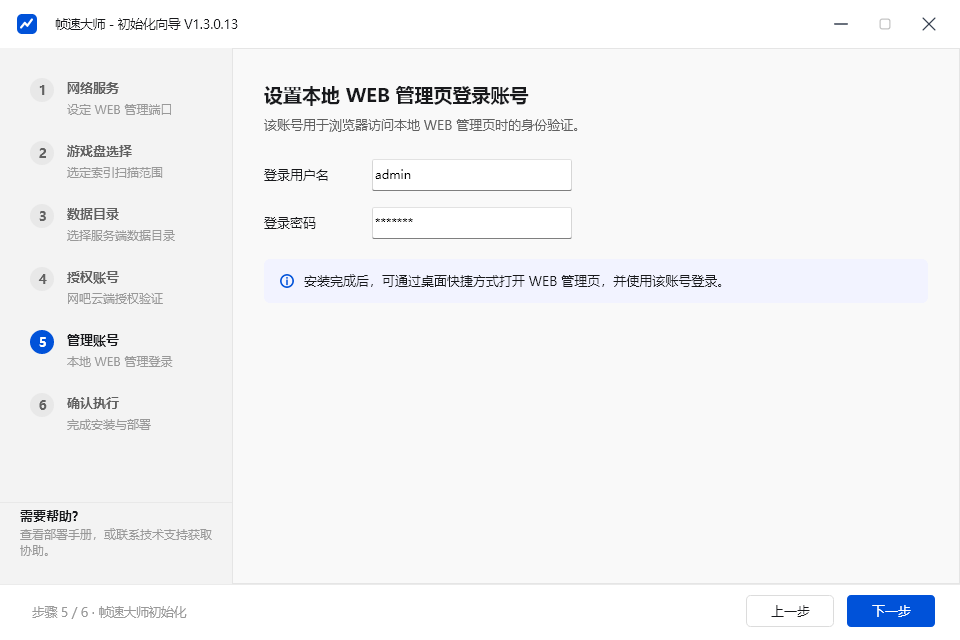Image resolution: width=960 pixels, height=640 pixels.
Task: Close the 初始化向导 window
Action: [929, 24]
